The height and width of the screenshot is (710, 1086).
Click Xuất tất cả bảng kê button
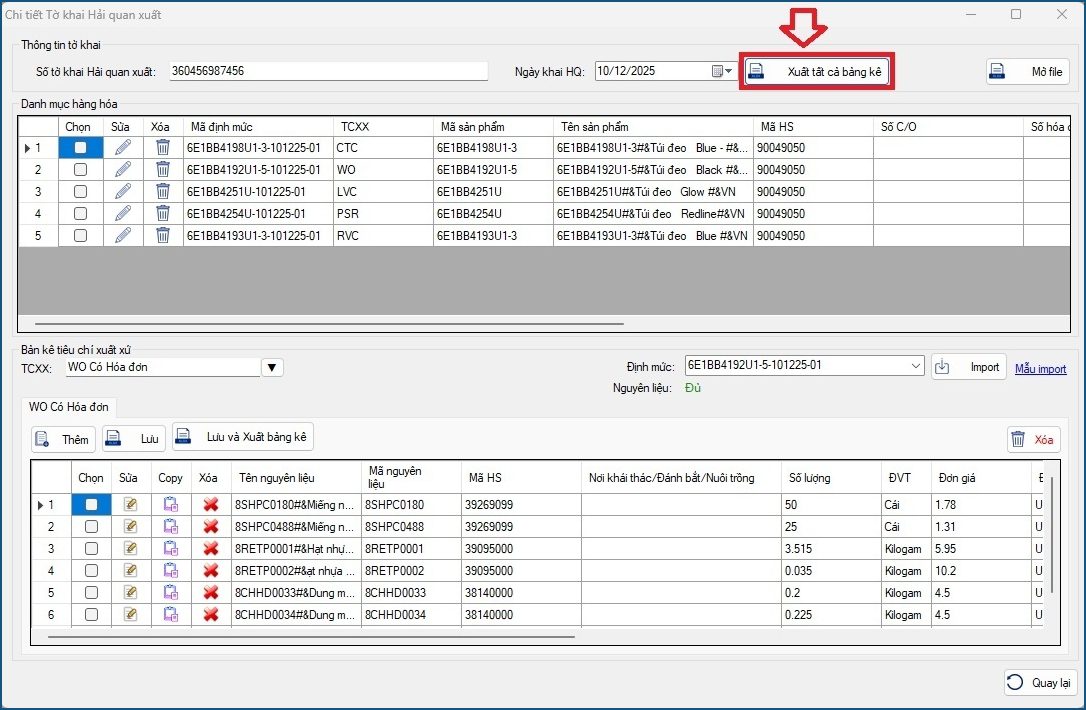[817, 72]
